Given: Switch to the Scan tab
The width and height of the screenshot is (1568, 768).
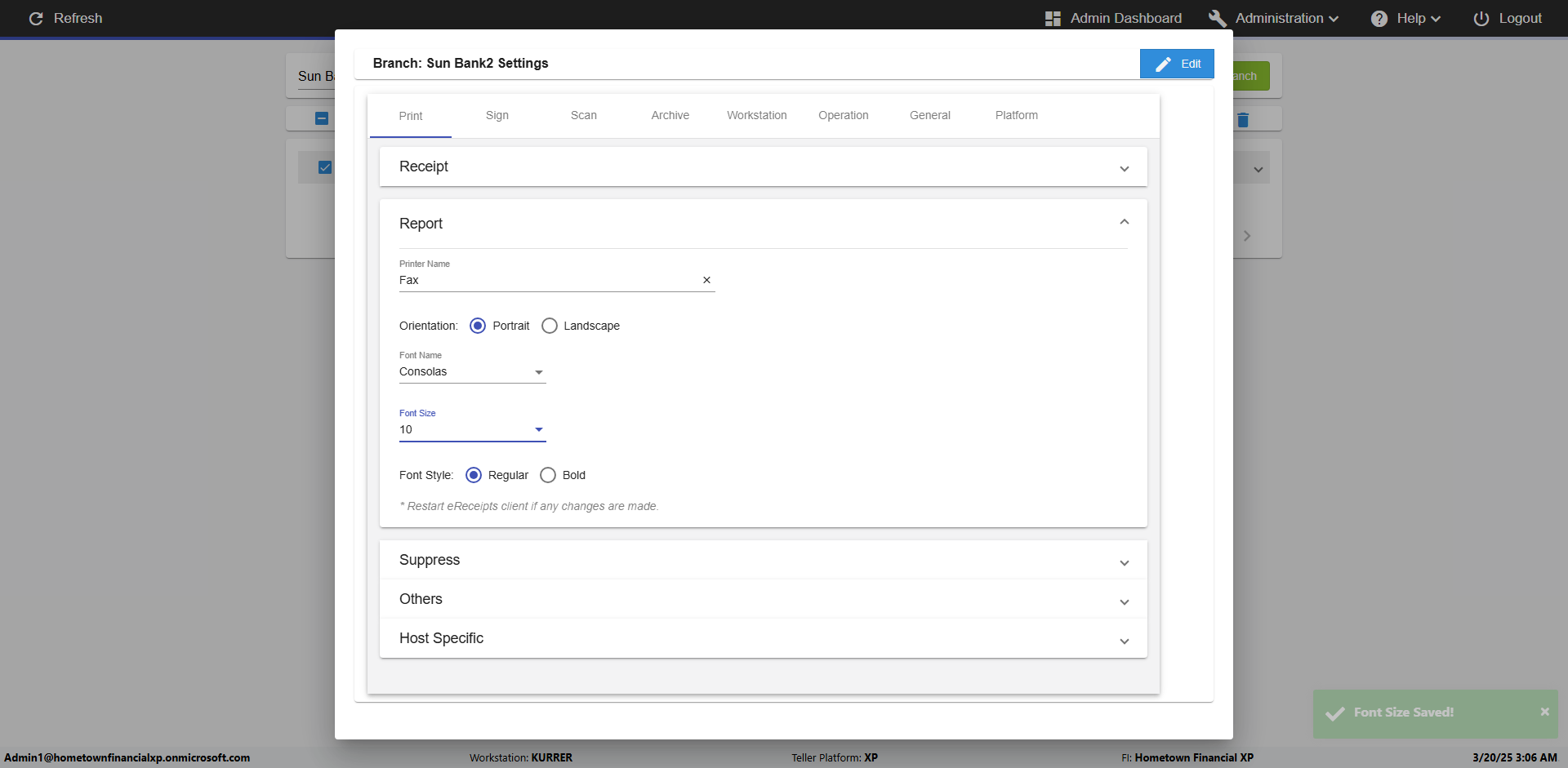Looking at the screenshot, I should coord(583,116).
